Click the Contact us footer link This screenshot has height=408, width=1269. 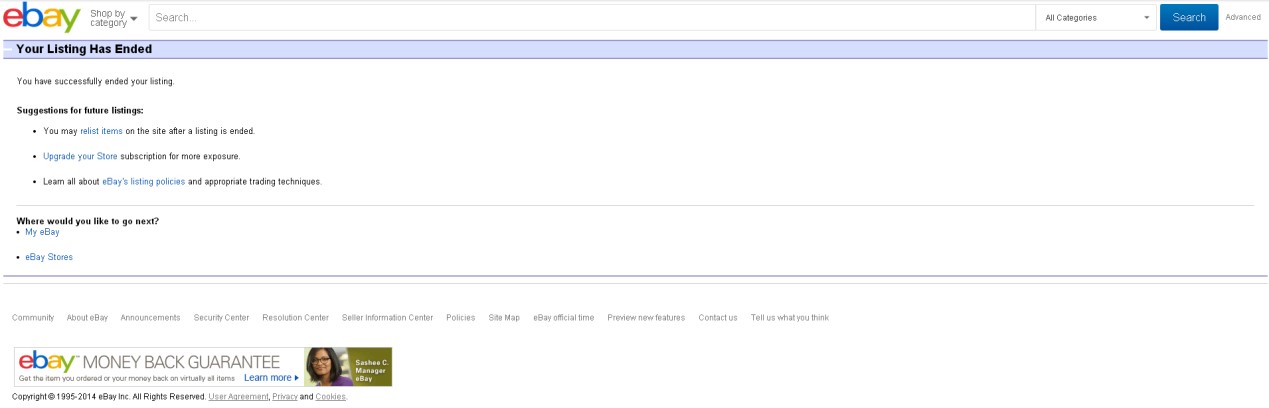[718, 318]
